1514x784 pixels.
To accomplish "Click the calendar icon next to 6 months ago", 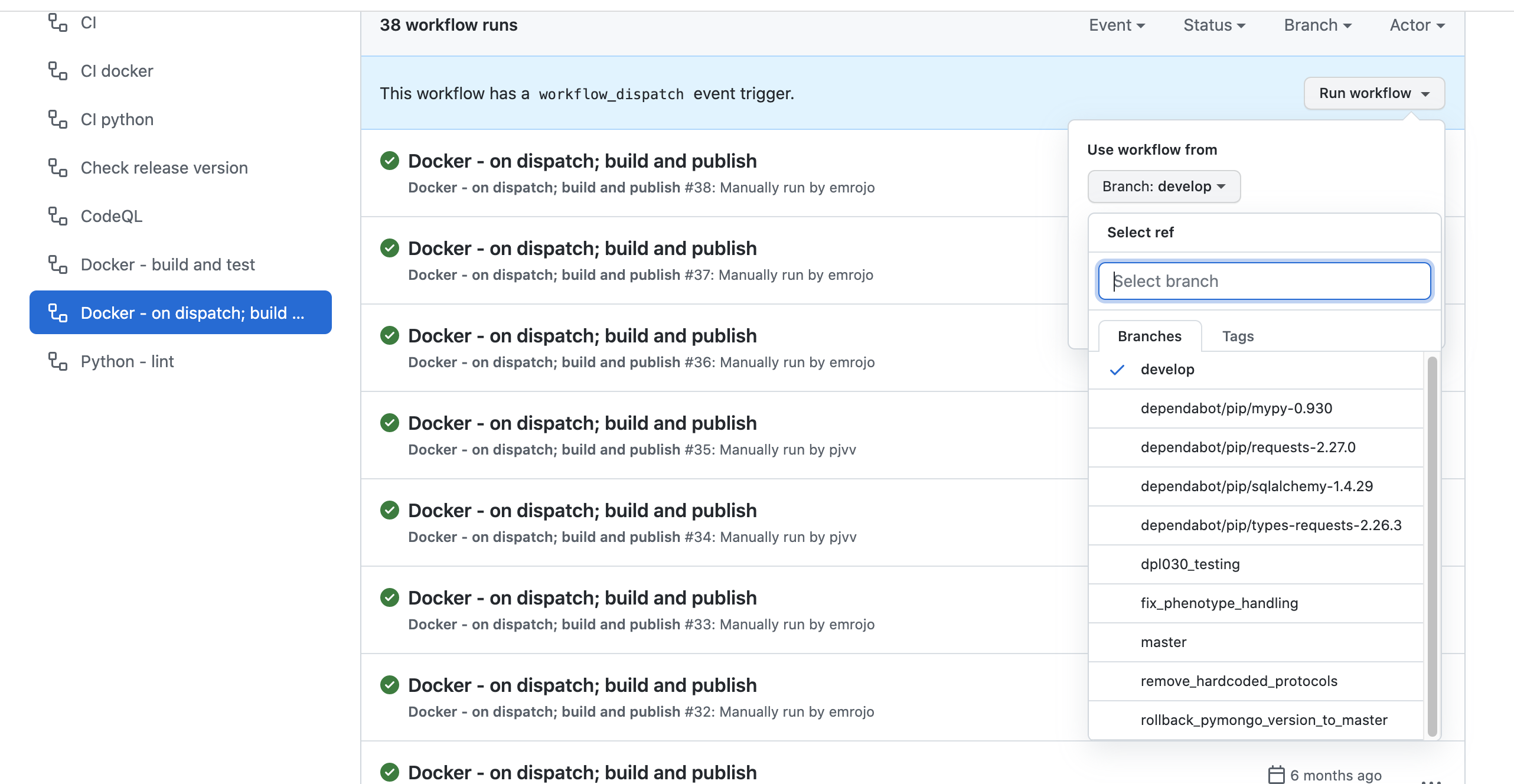I will point(1276,775).
